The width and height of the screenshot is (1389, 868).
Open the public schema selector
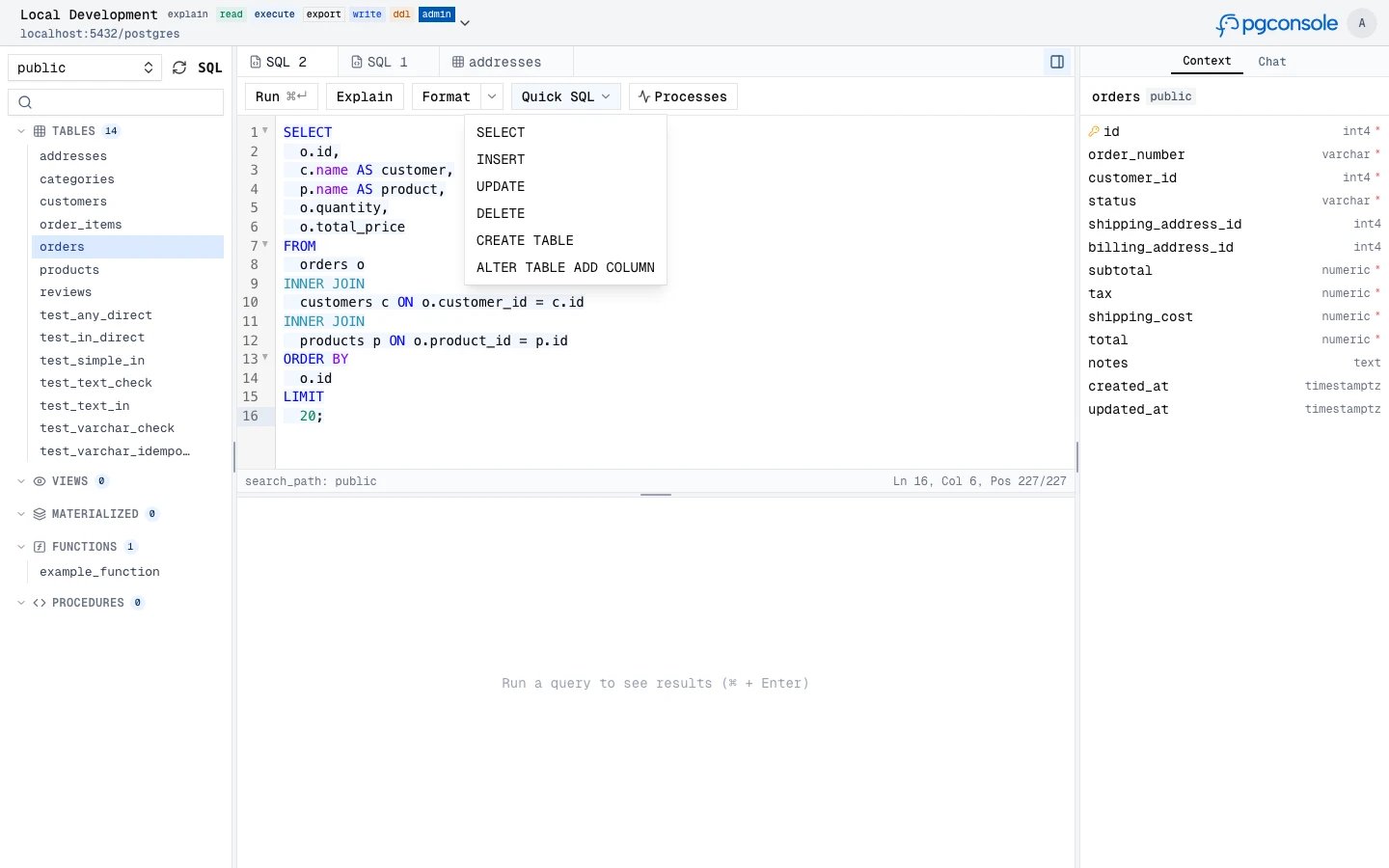coord(85,68)
